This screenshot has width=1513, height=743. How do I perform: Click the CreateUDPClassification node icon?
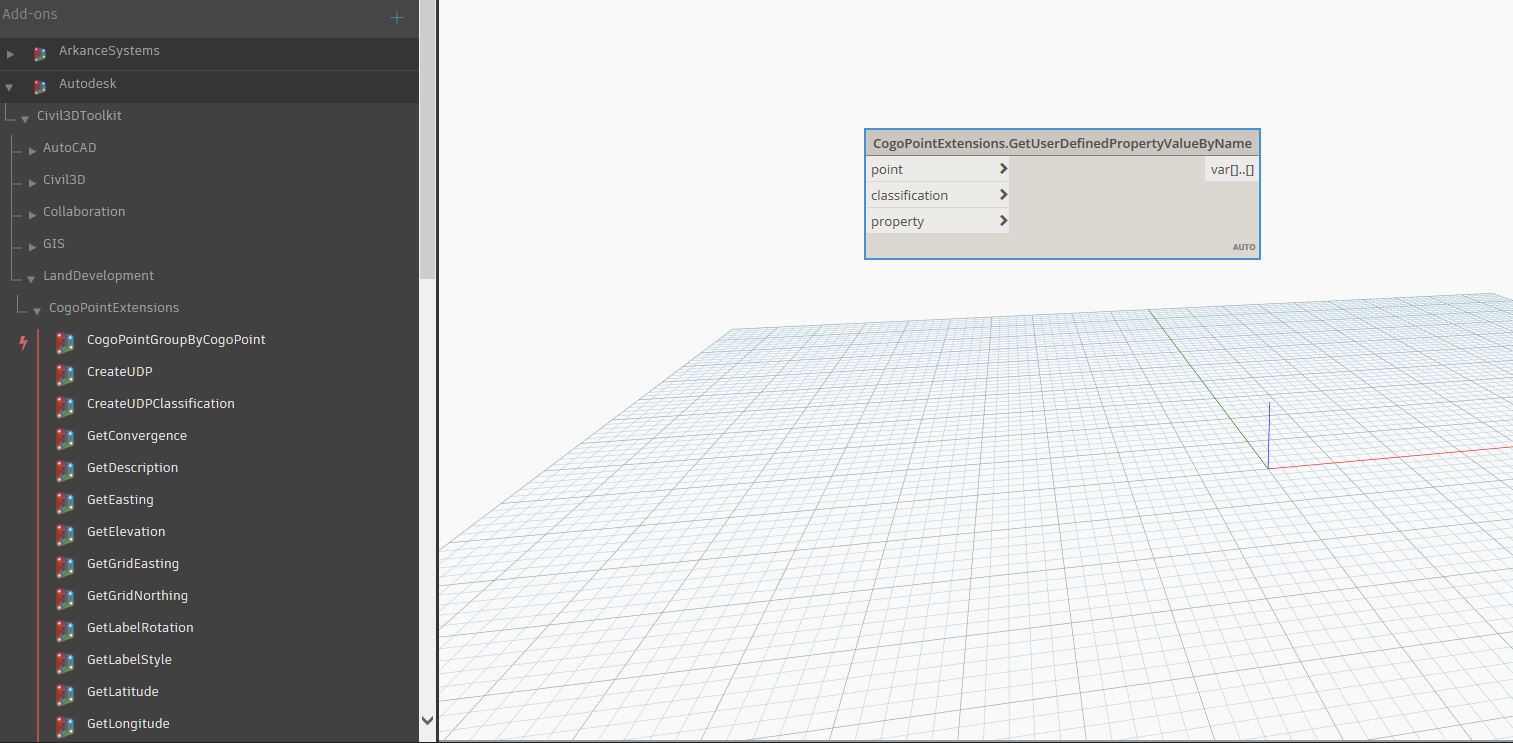pyautogui.click(x=65, y=405)
